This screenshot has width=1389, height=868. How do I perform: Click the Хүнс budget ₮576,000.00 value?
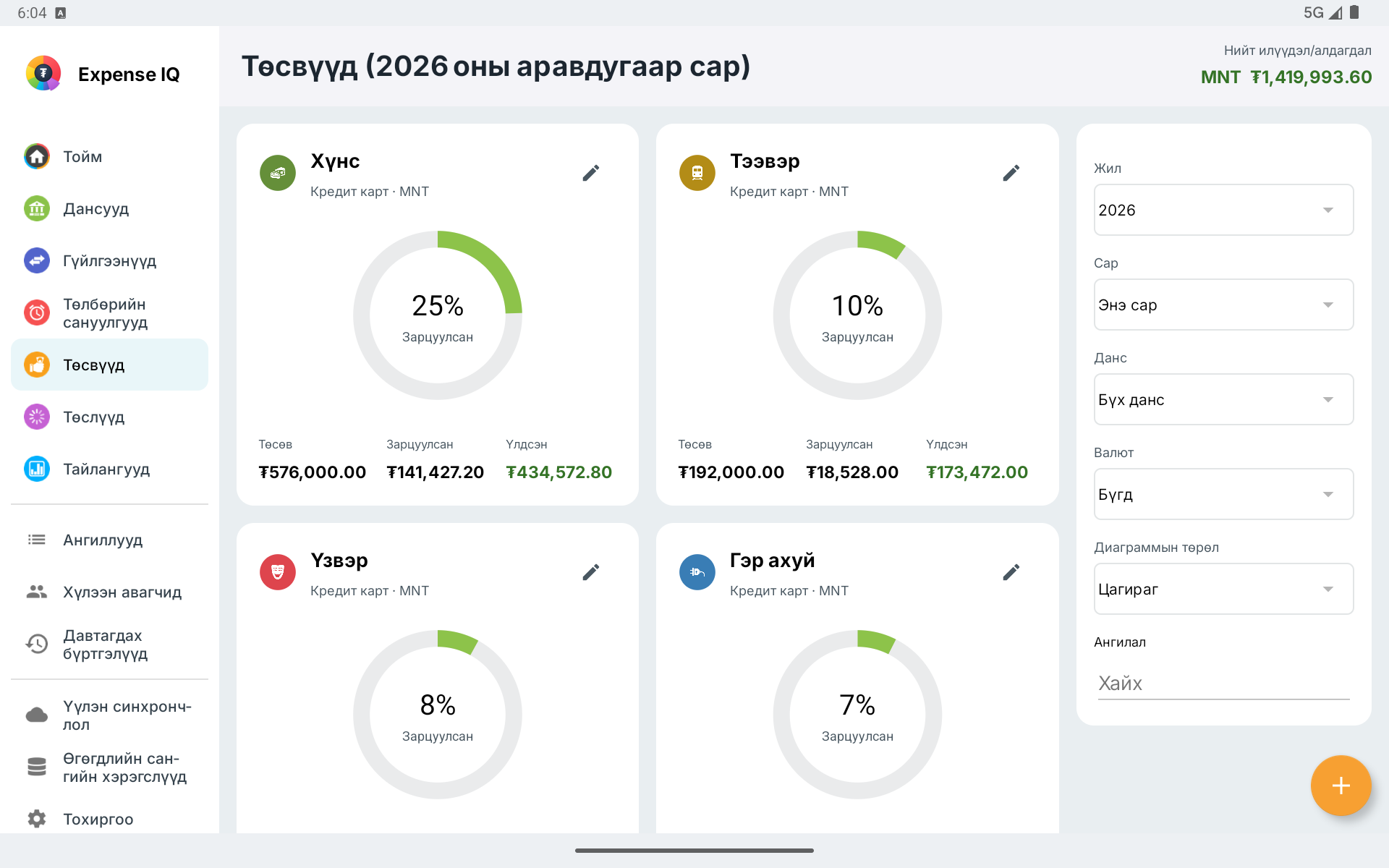pos(313,472)
